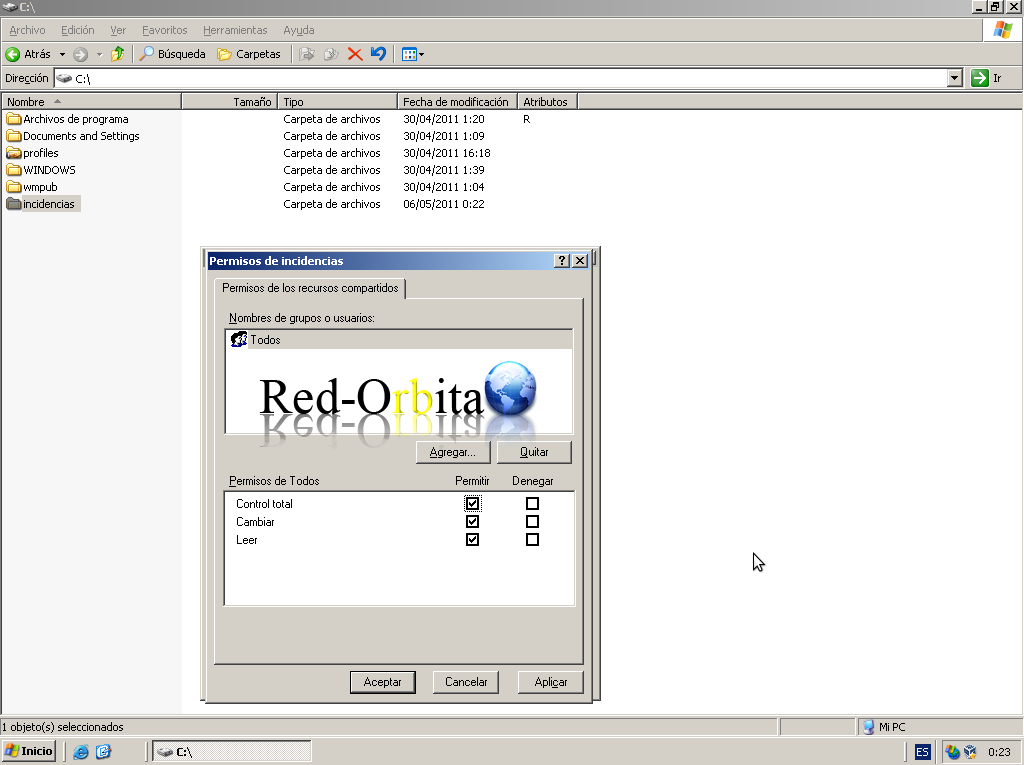
Task: Toggle Permitir checkbox for Cambiar
Action: pos(472,521)
